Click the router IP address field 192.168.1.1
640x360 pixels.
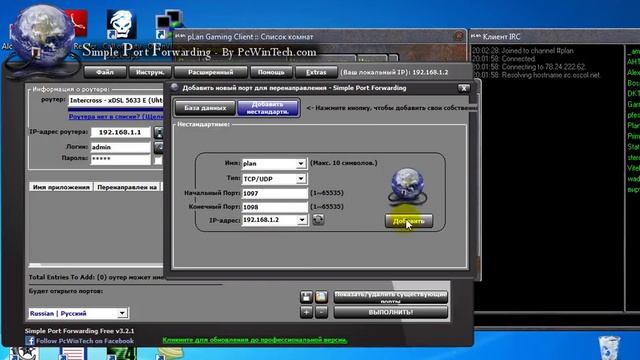(120, 132)
